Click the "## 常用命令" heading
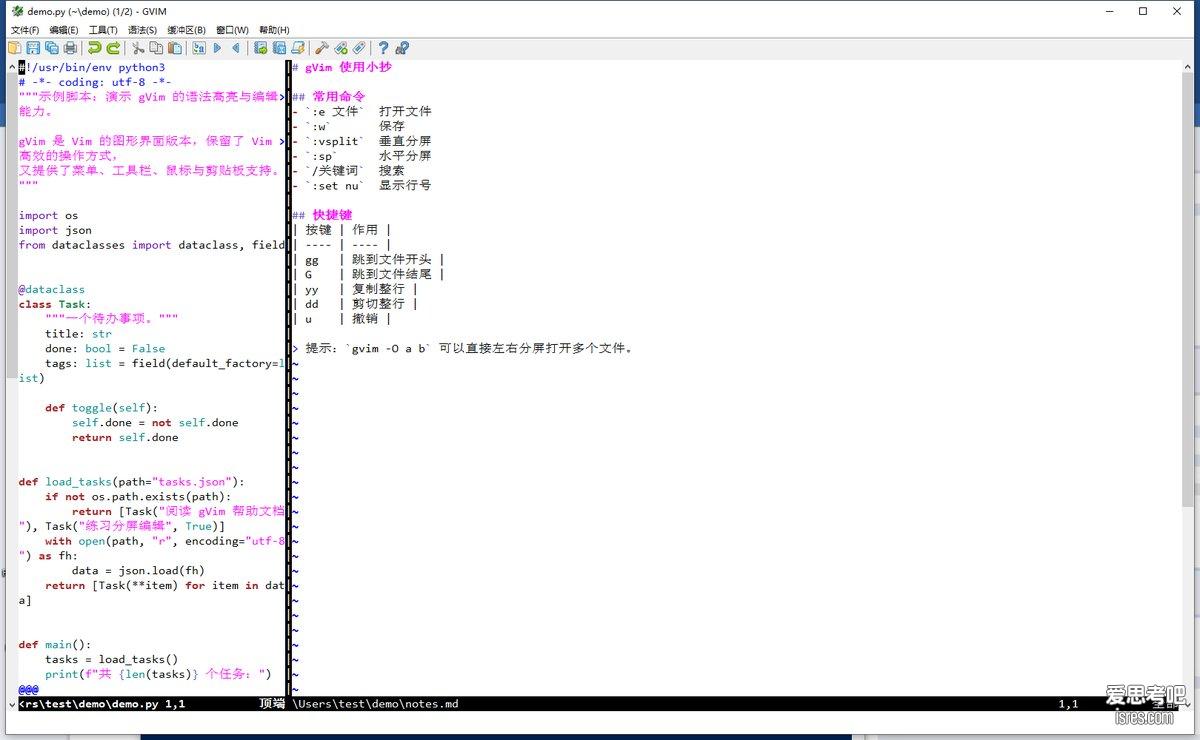The height and width of the screenshot is (740, 1200). pyautogui.click(x=329, y=97)
